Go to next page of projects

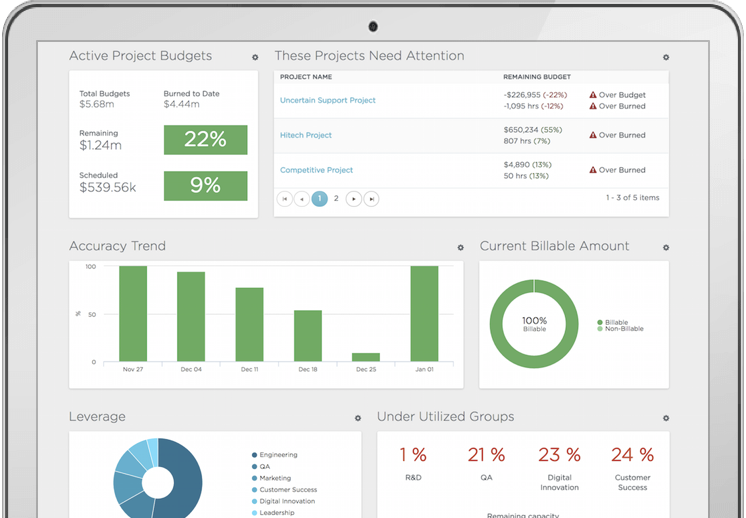coord(353,199)
